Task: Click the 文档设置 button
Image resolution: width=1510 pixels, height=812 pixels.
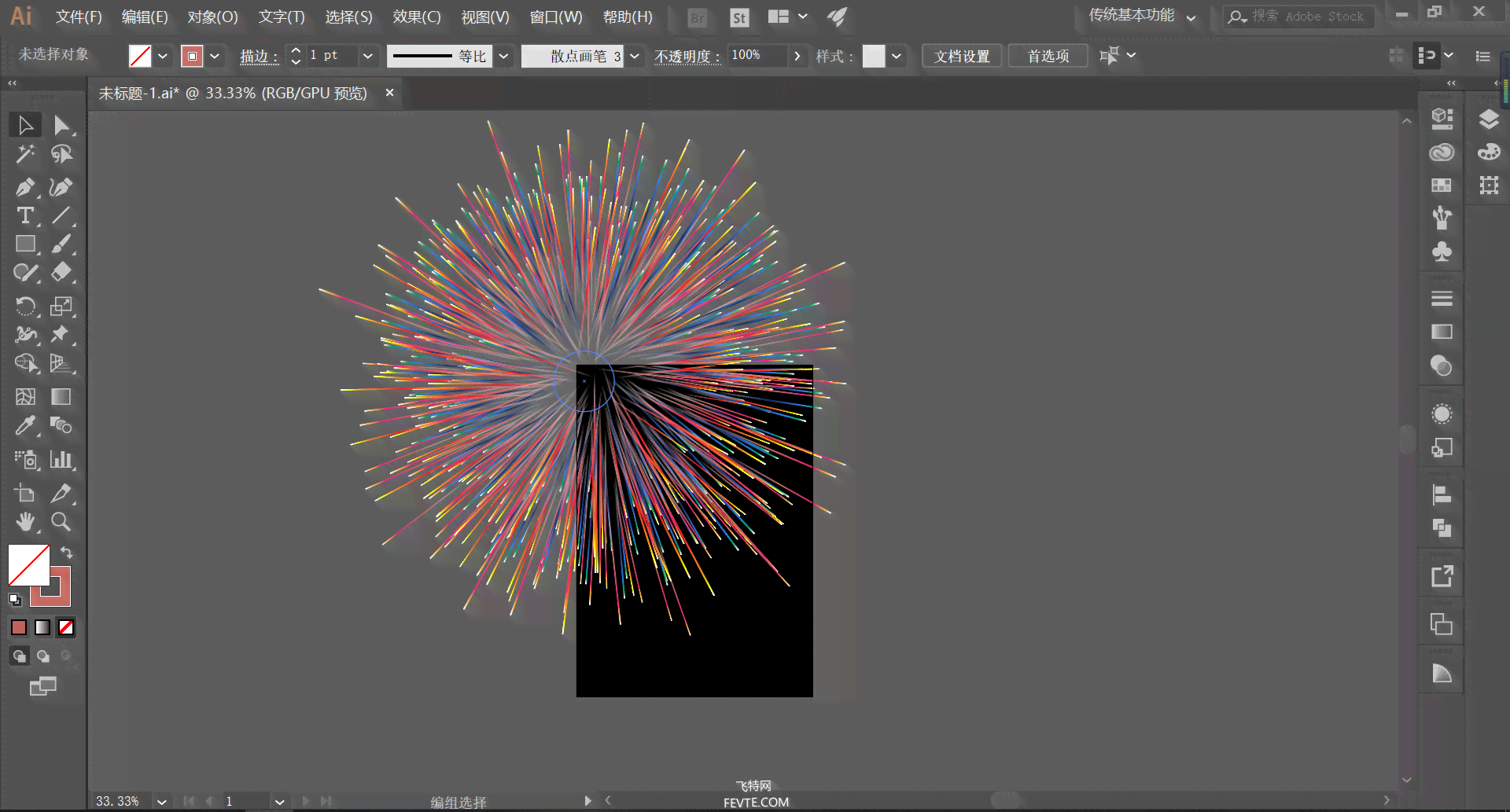Action: pos(962,57)
